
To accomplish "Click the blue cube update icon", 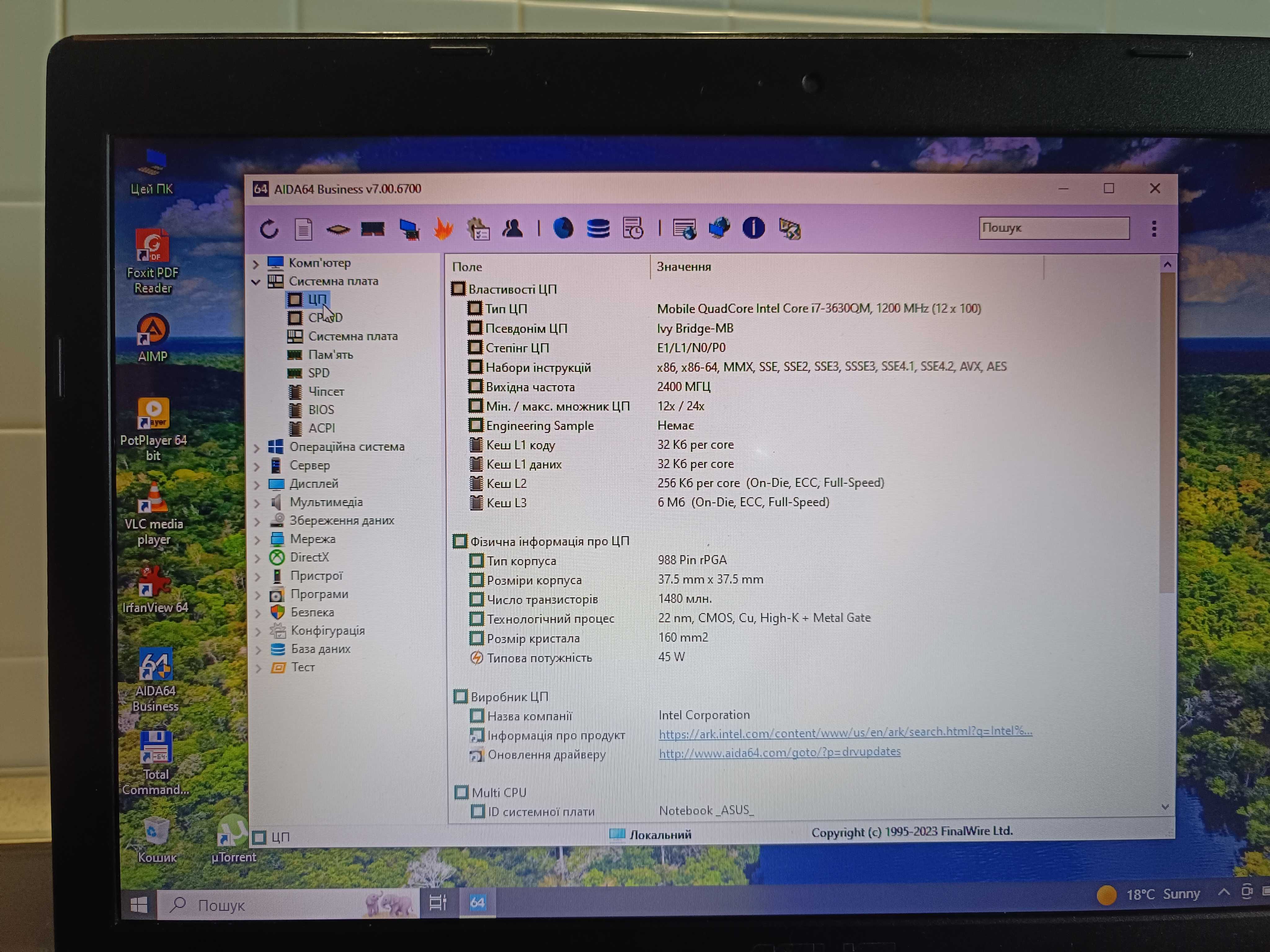I will [719, 228].
